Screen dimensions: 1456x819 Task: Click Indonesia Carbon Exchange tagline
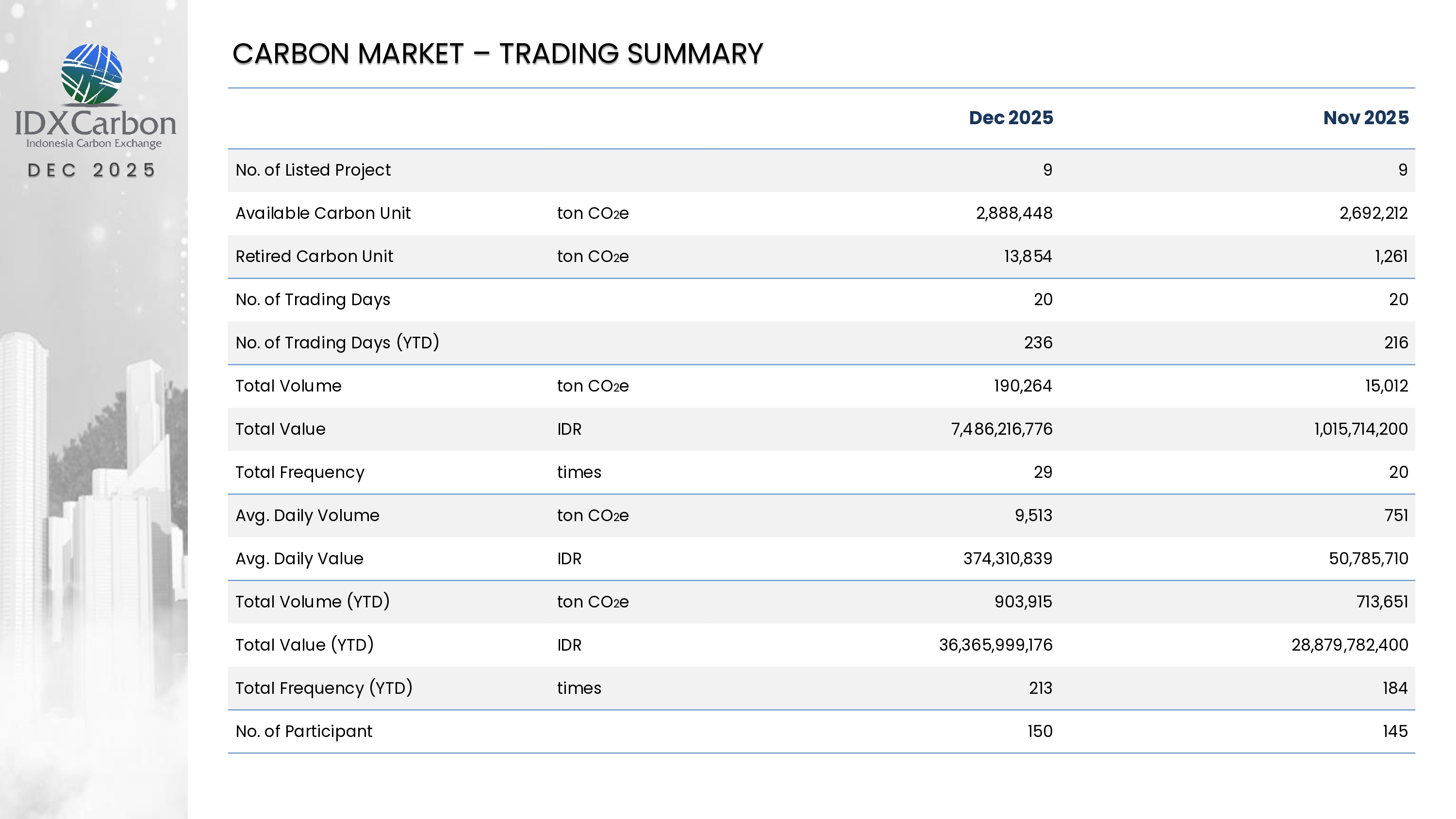pyautogui.click(x=94, y=144)
